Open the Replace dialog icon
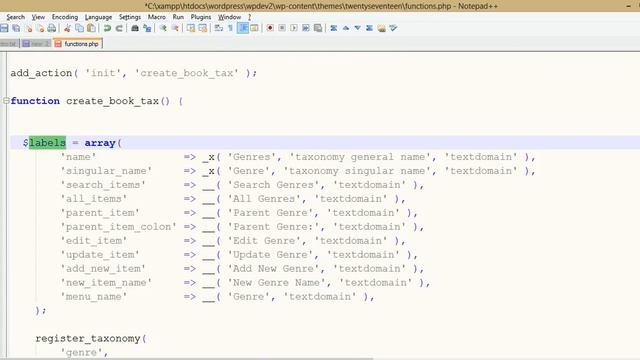 pos(147,28)
